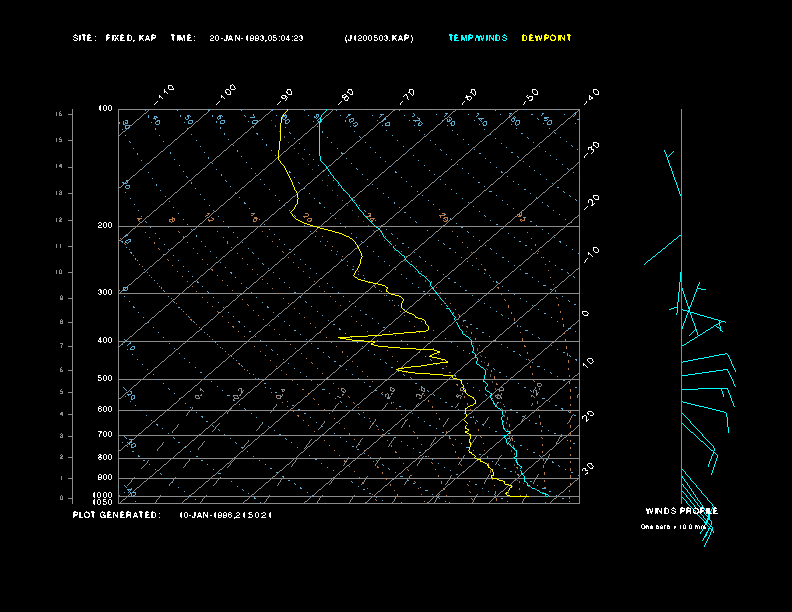The height and width of the screenshot is (612, 792).
Task: Click the 600 pressure level label
Action: click(105, 410)
